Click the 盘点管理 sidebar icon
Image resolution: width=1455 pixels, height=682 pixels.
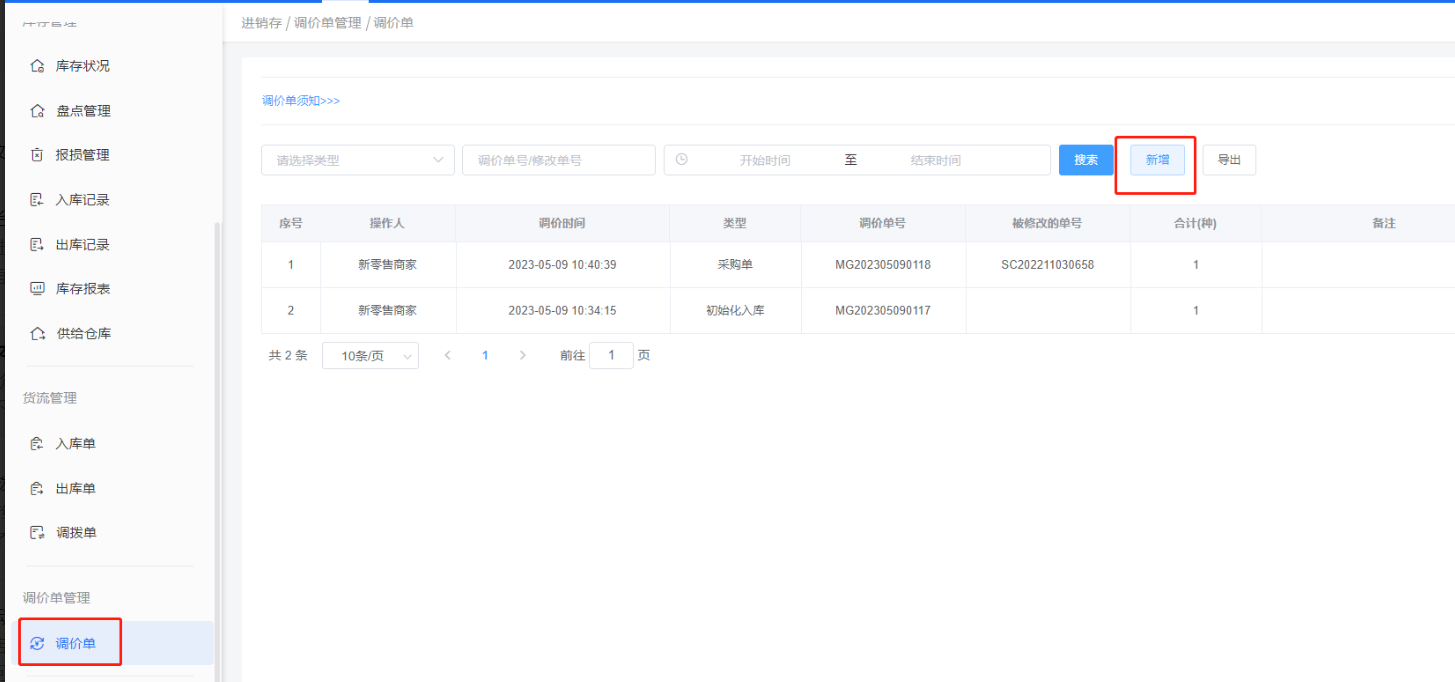[x=37, y=111]
